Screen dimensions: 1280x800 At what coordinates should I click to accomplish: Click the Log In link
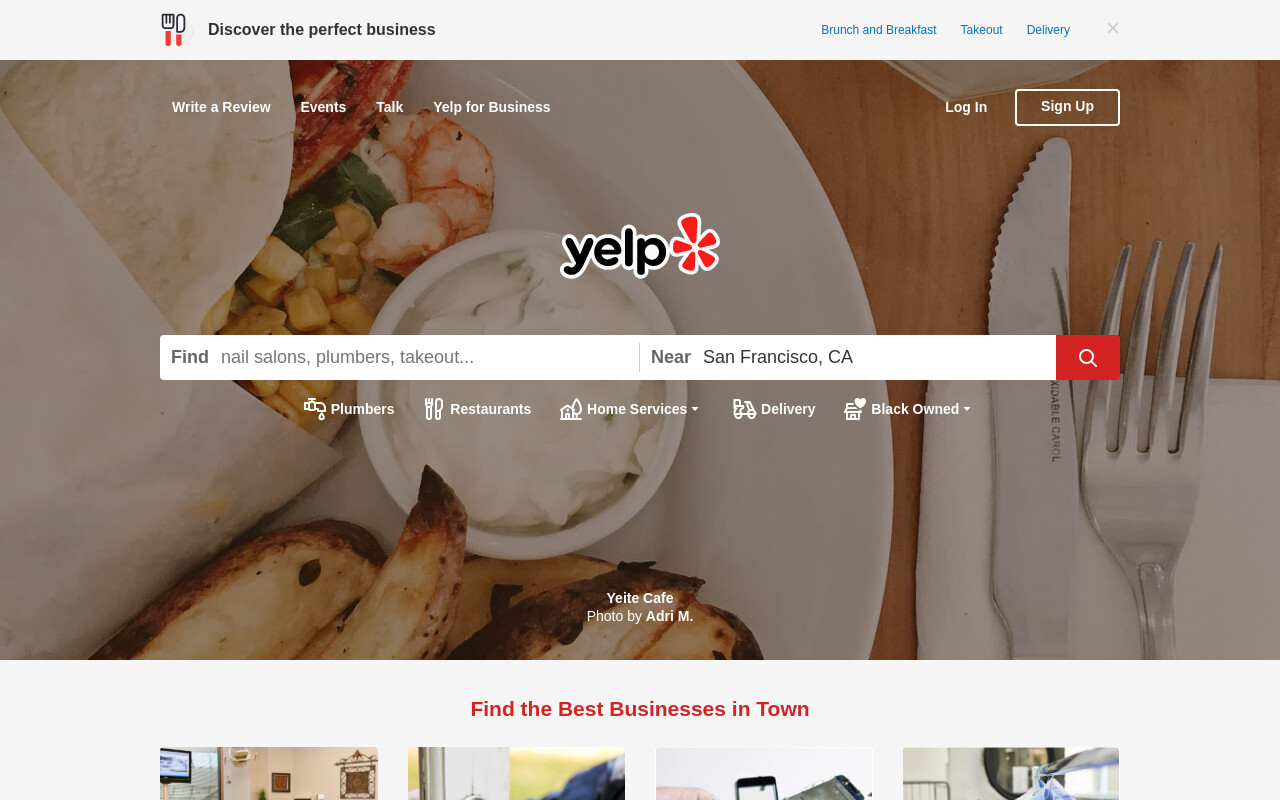tap(966, 107)
